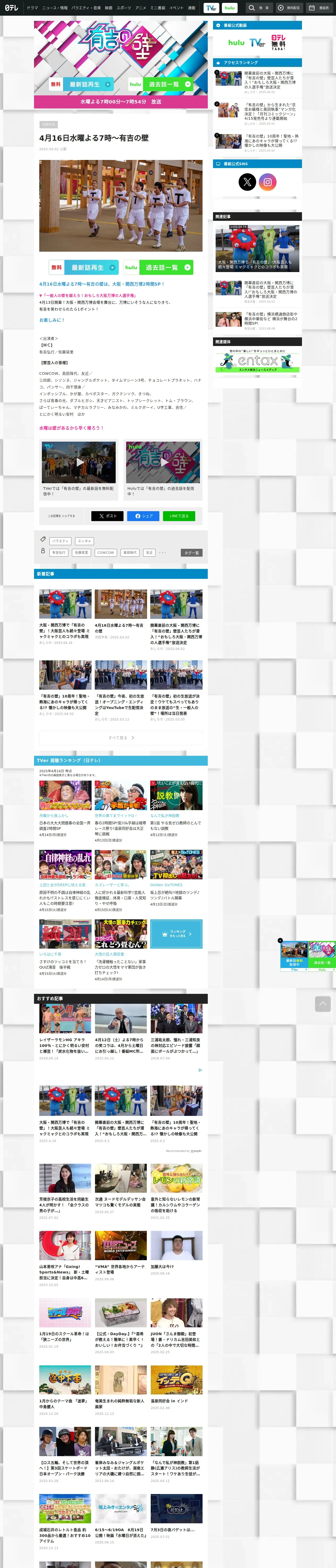336x1568 pixels.
Task: Click 最新話無料配信中 TVer floating banner
Action: (295, 956)
